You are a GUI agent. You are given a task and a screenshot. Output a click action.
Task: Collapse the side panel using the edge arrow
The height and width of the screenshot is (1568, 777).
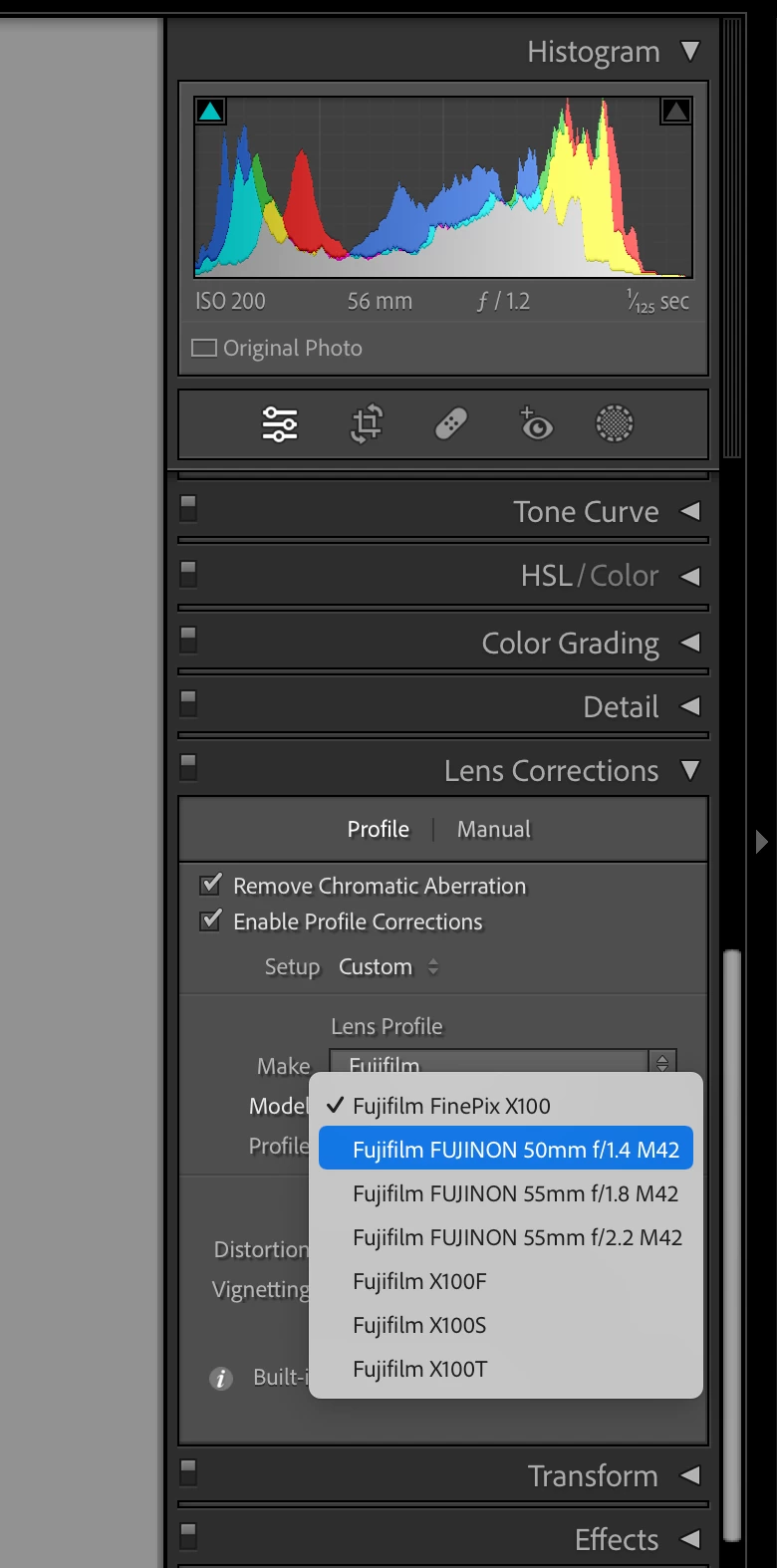click(x=761, y=842)
